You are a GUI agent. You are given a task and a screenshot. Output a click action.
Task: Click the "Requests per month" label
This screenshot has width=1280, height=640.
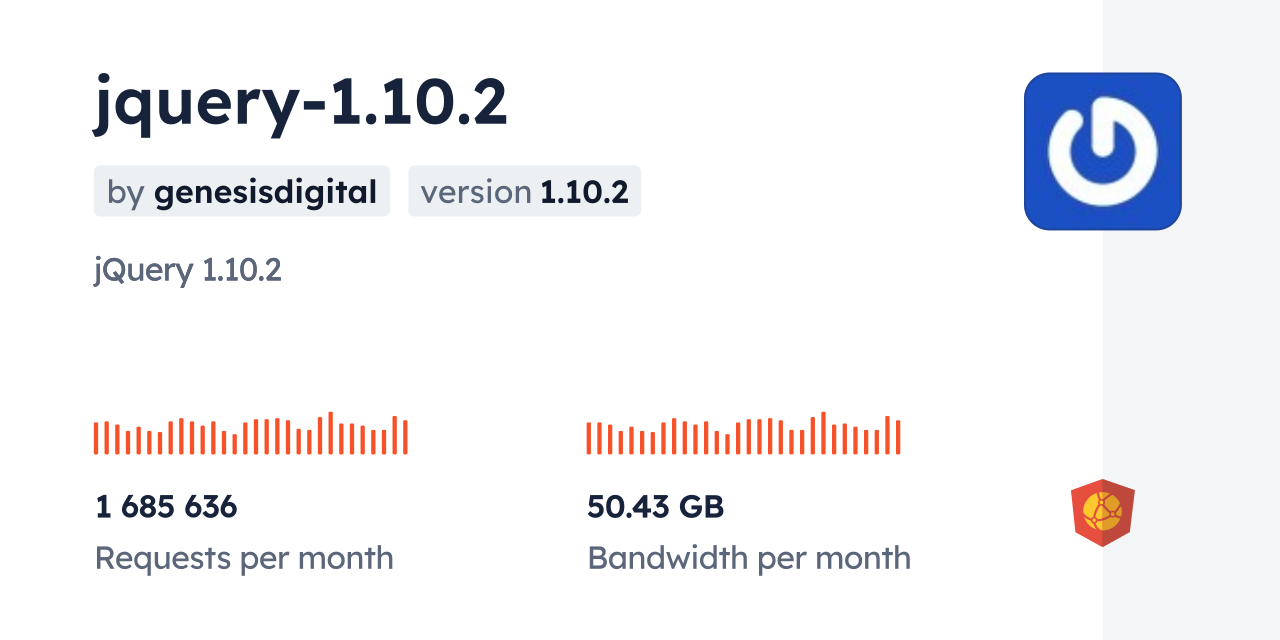click(x=244, y=558)
